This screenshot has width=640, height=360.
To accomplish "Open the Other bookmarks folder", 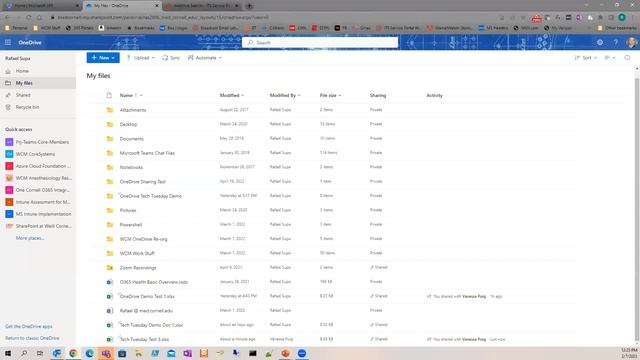I will [617, 28].
